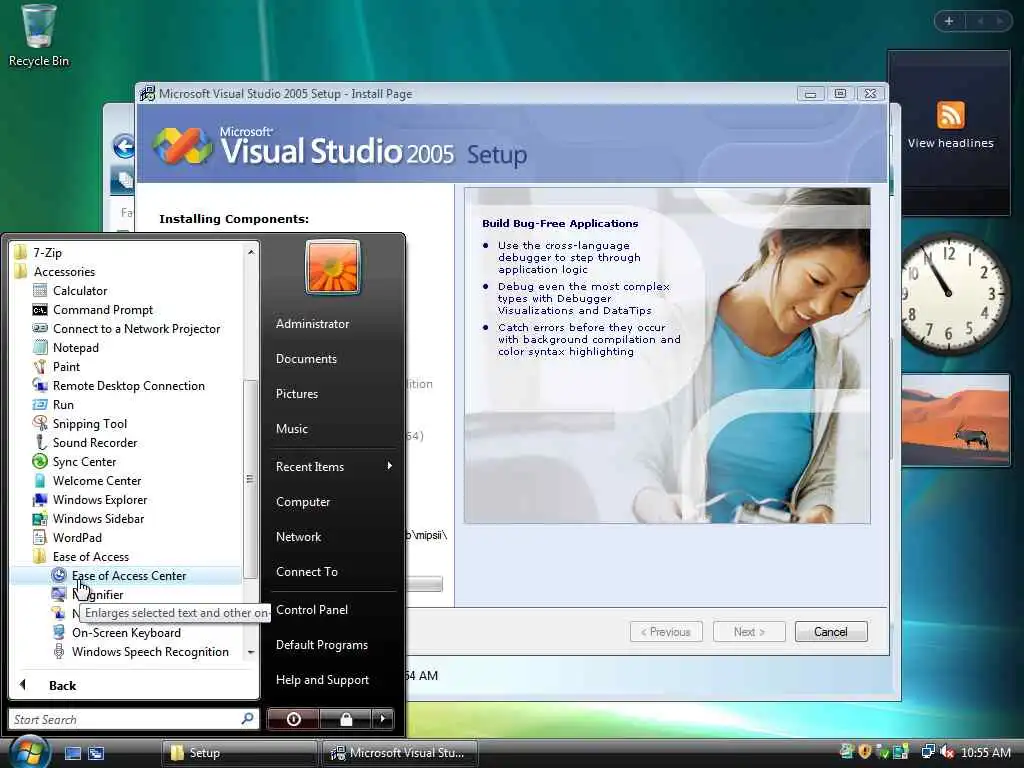Click the back arrow in the Explorer window
The image size is (1024, 768).
(124, 146)
